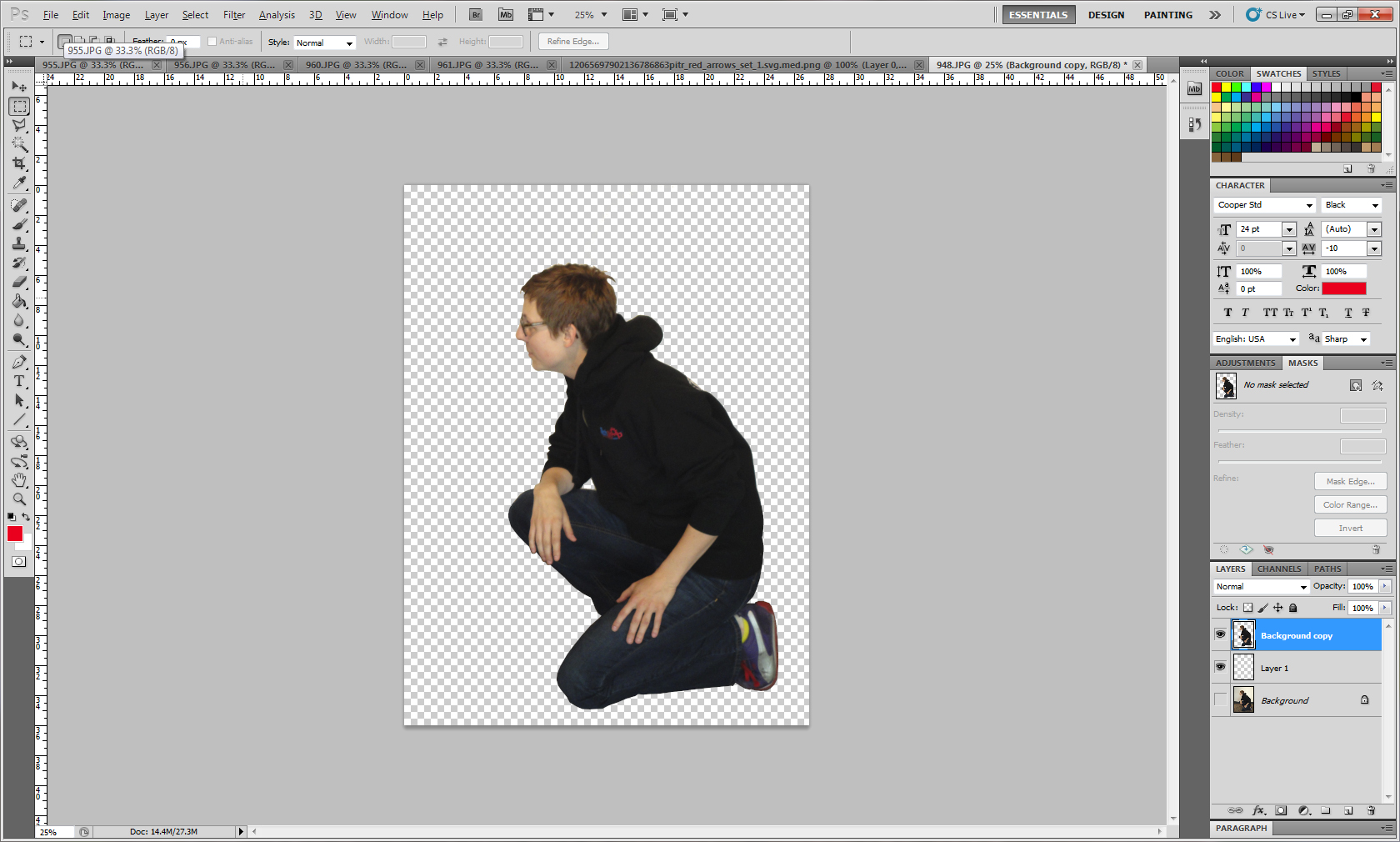Screen dimensions: 1400x842
Task: Toggle lock position
Action: (x=1278, y=608)
